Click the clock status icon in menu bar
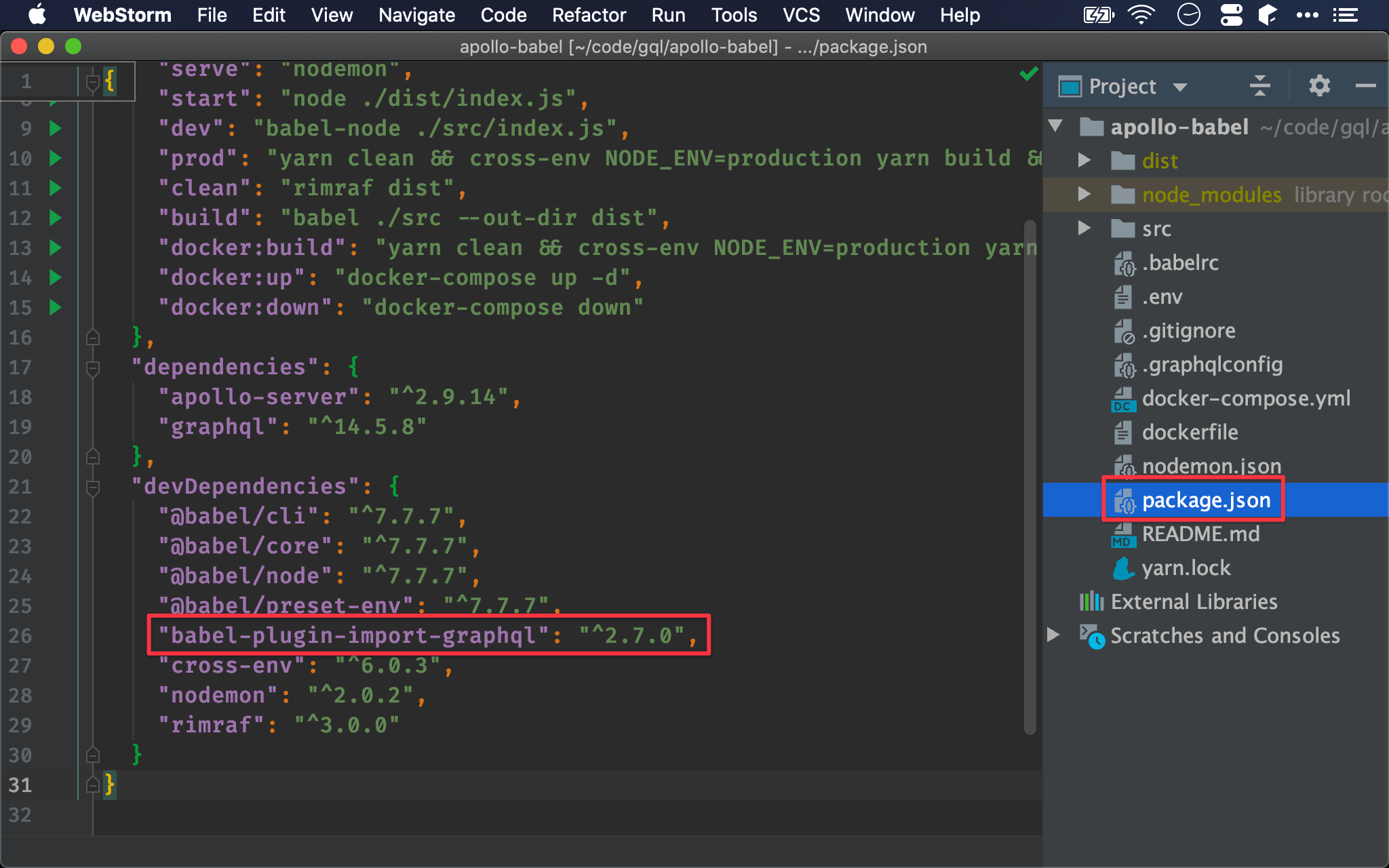 coord(1188,14)
